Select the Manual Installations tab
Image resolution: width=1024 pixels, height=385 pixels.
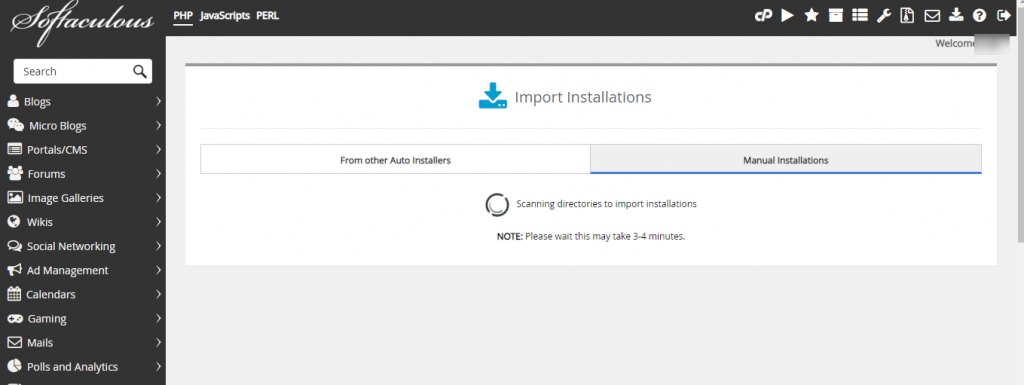[x=786, y=159]
